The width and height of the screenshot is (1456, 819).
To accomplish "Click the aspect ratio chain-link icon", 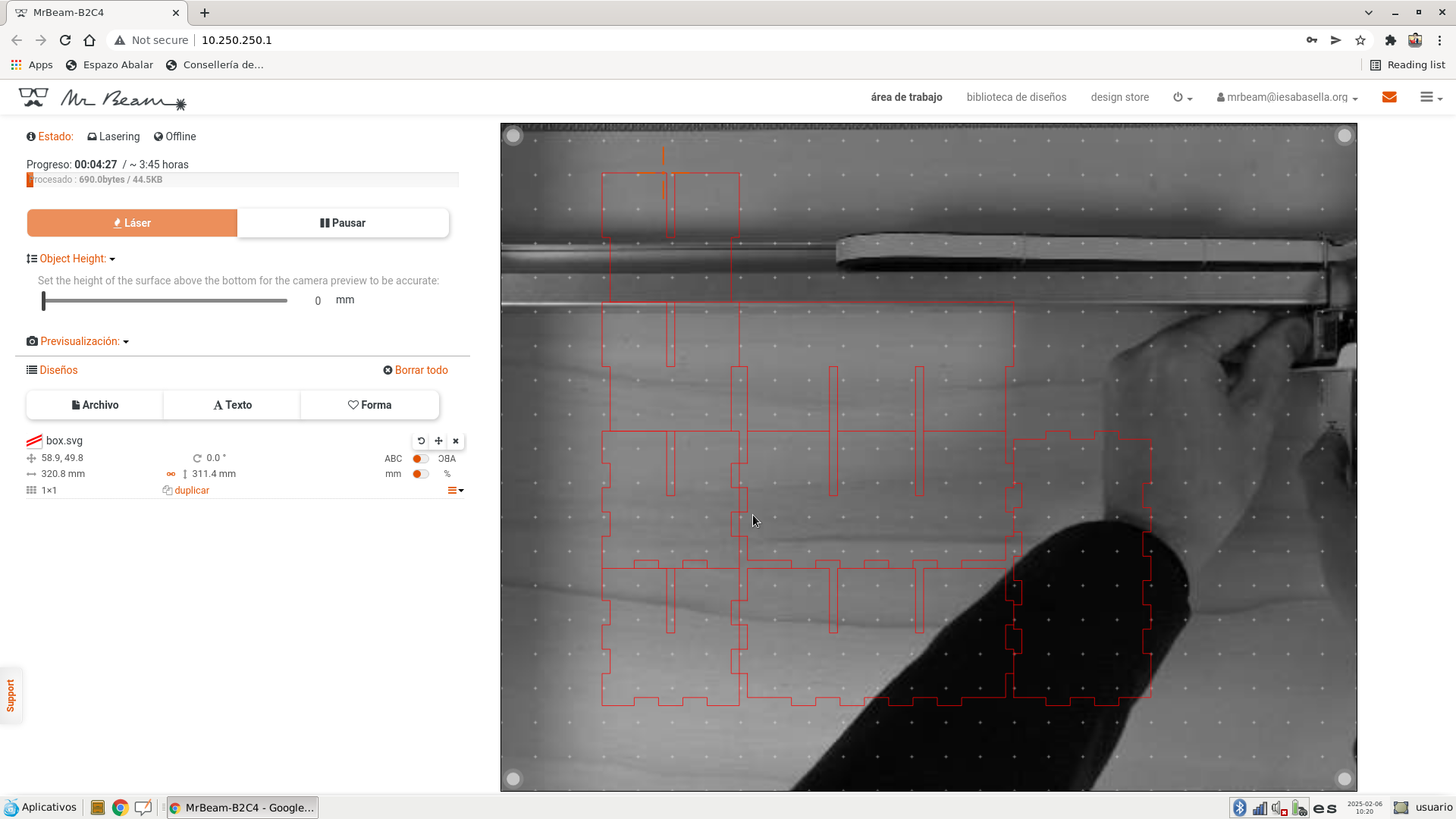I will [x=171, y=474].
